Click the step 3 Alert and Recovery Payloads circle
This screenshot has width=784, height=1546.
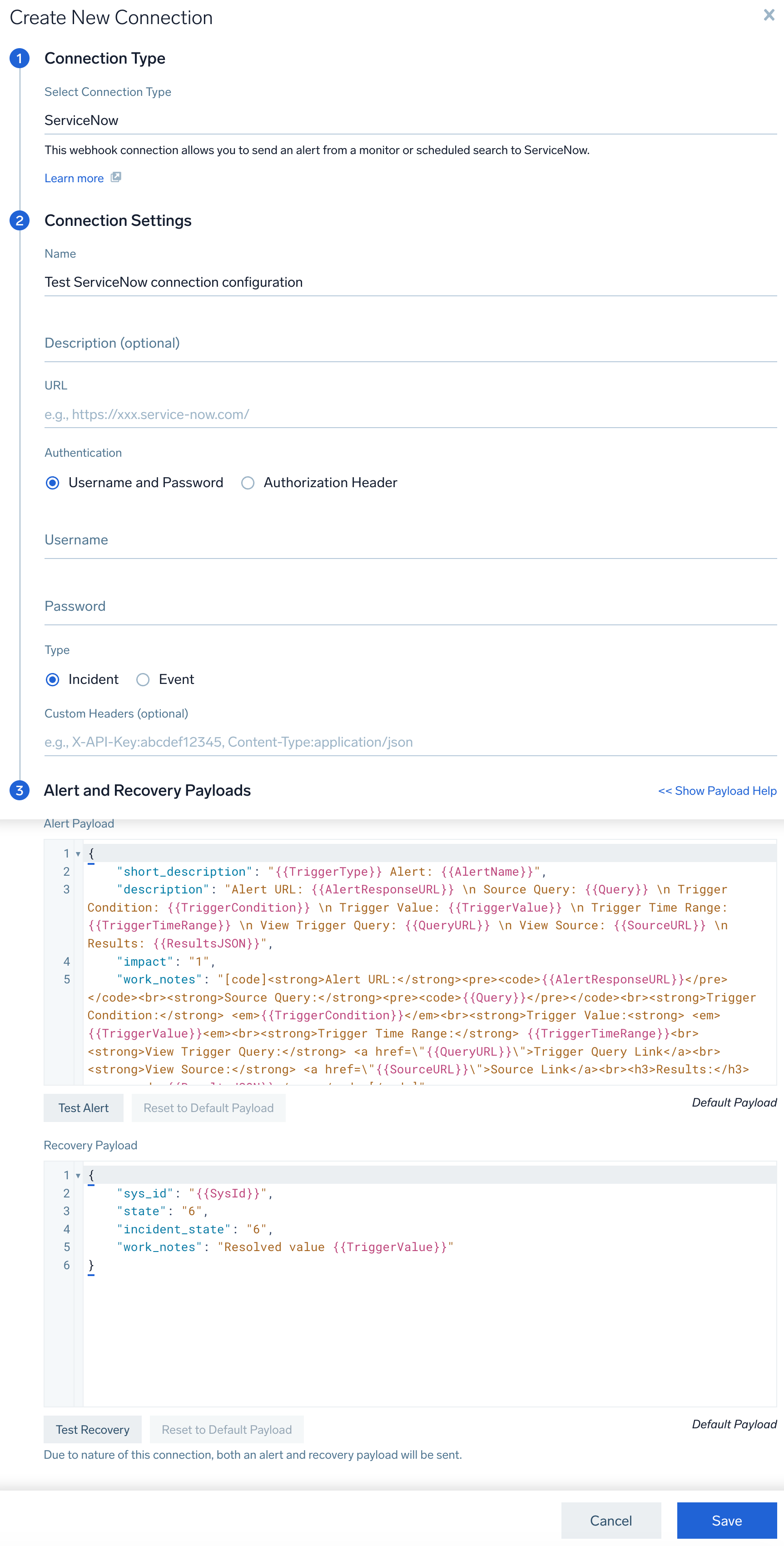point(19,790)
